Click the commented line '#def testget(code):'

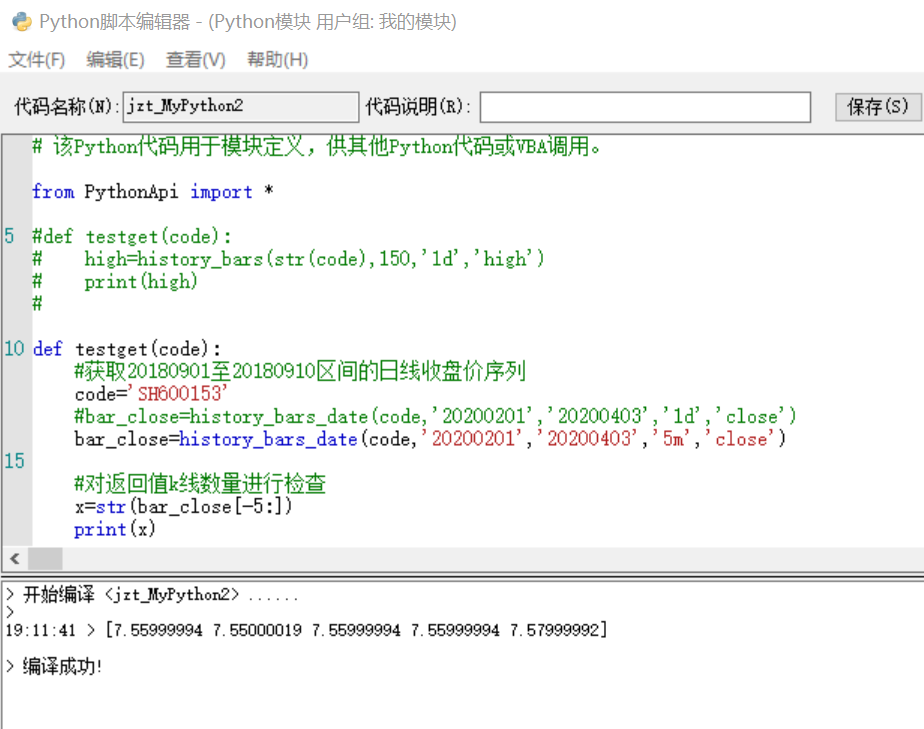(132, 237)
